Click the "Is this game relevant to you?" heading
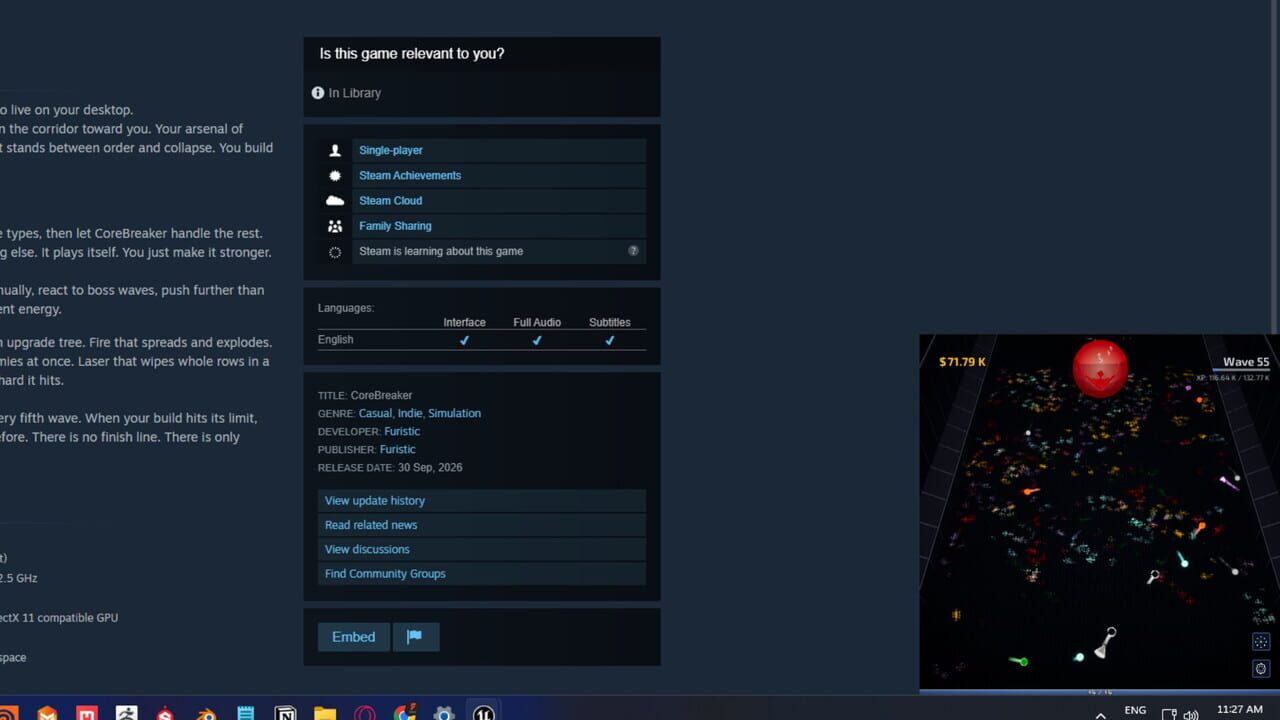The width and height of the screenshot is (1280, 720). [x=412, y=54]
